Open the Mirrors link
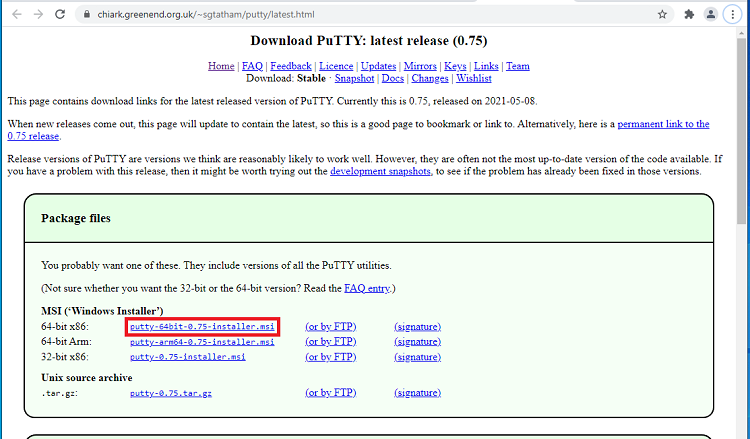This screenshot has height=439, width=750. [x=420, y=66]
